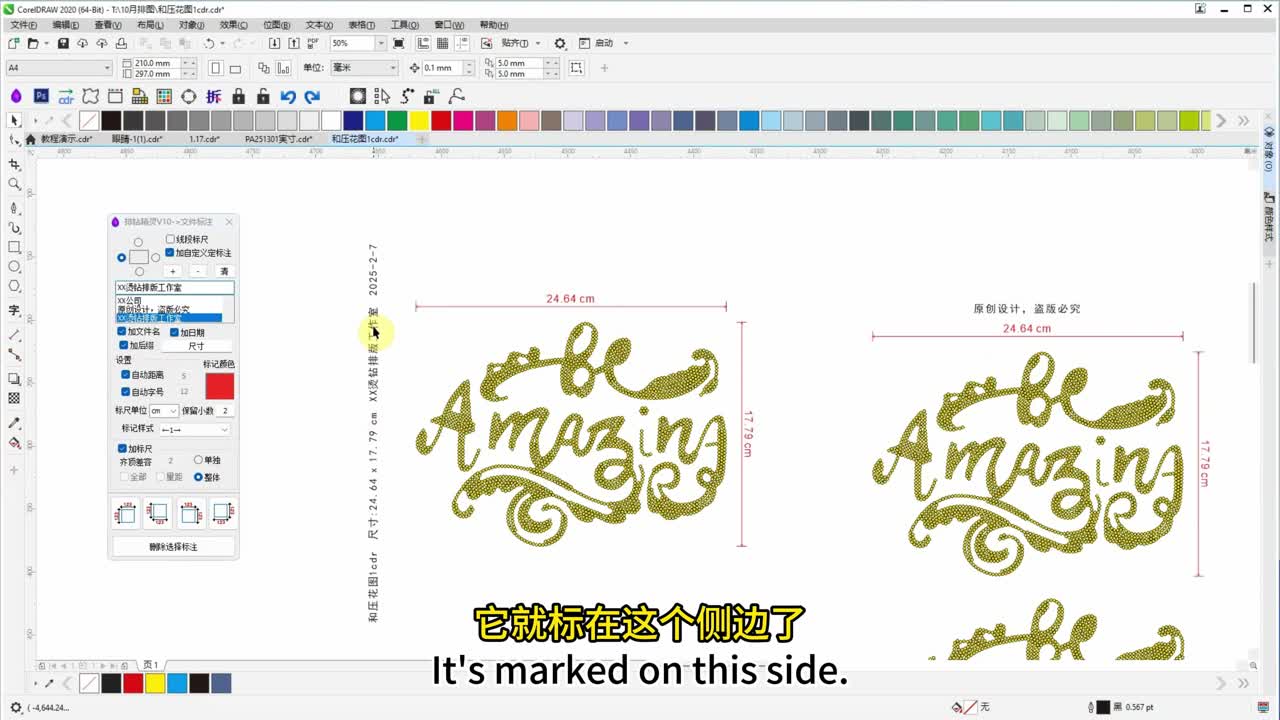Activate the Text (字) tool

(14, 310)
